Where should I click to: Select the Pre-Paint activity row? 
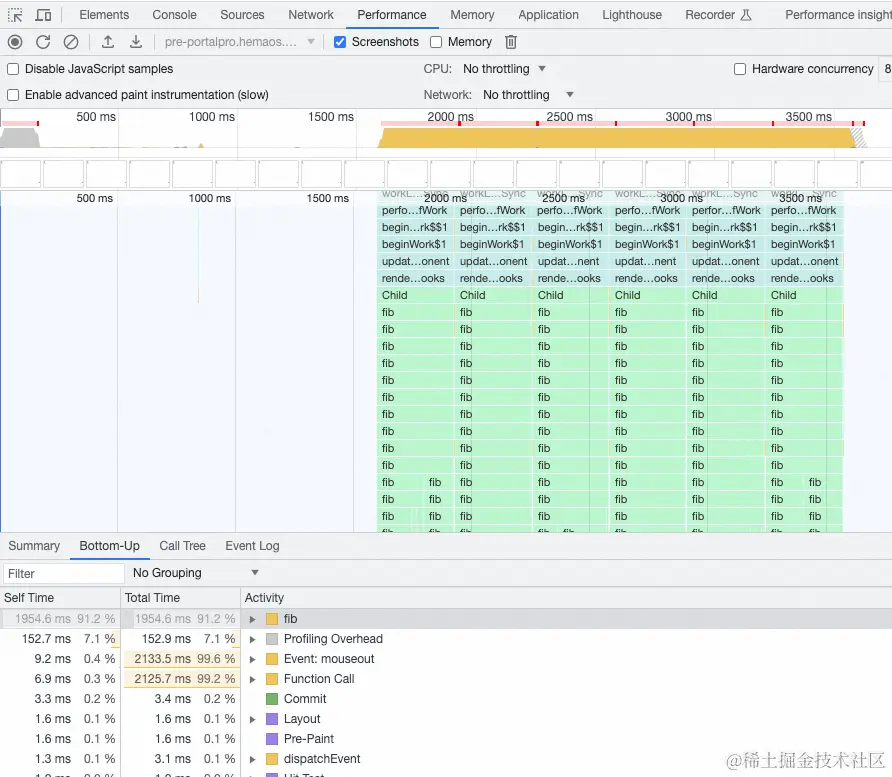(446, 739)
